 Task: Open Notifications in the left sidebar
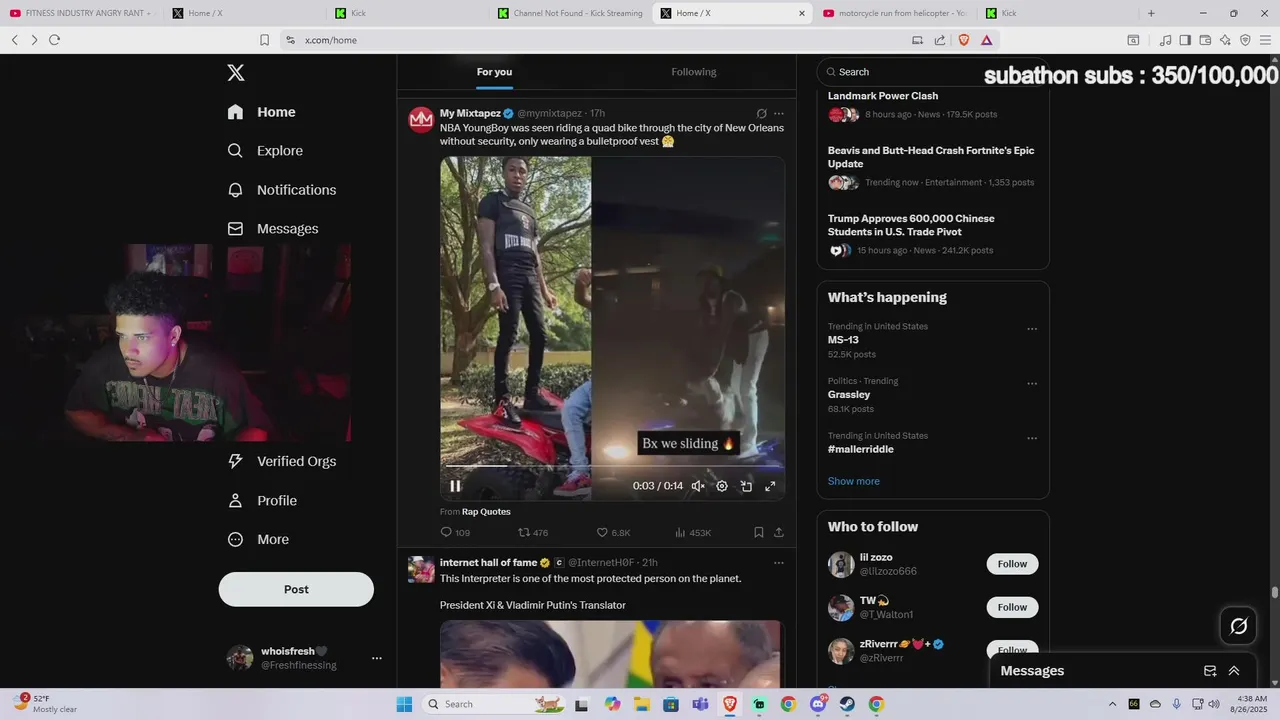281,190
